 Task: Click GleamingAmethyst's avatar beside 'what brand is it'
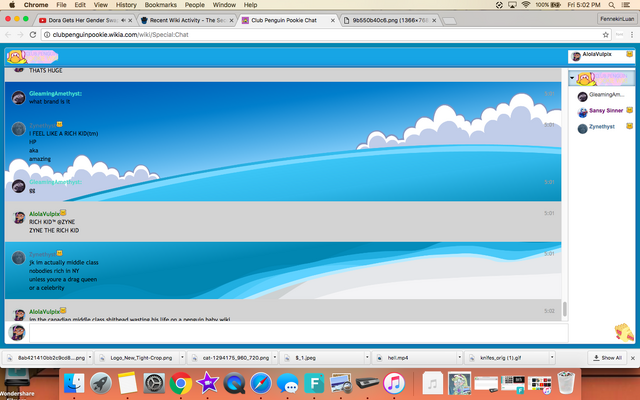(18, 98)
